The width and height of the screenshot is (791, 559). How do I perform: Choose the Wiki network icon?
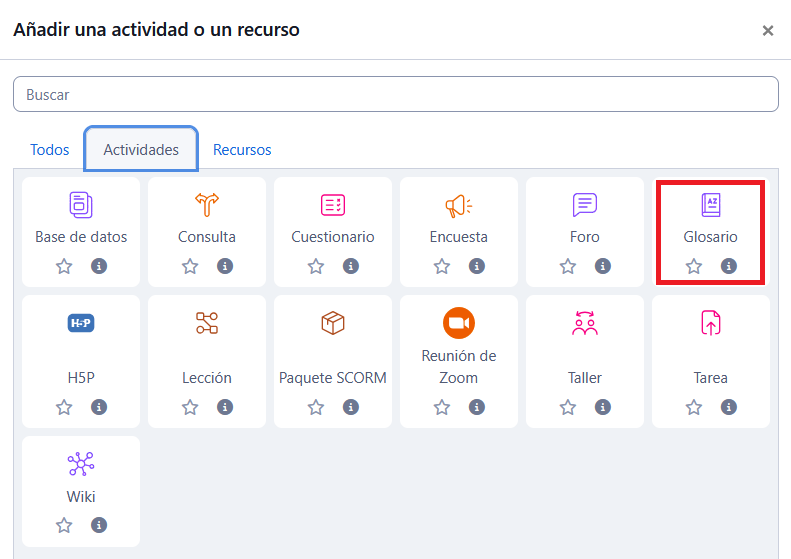click(81, 464)
